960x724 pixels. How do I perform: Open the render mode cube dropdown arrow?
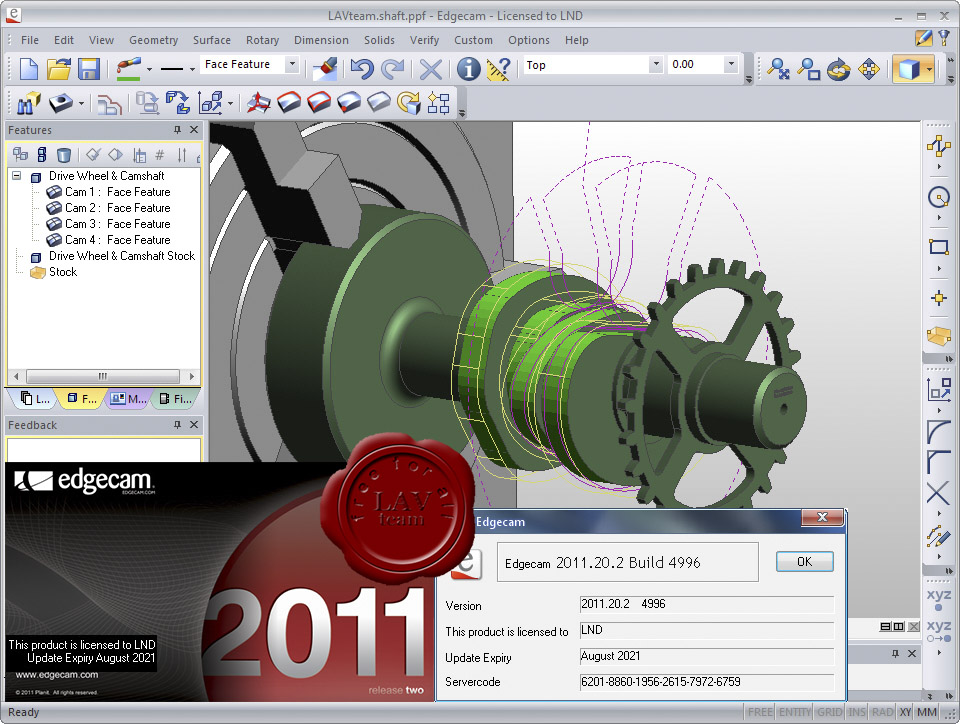pos(929,69)
